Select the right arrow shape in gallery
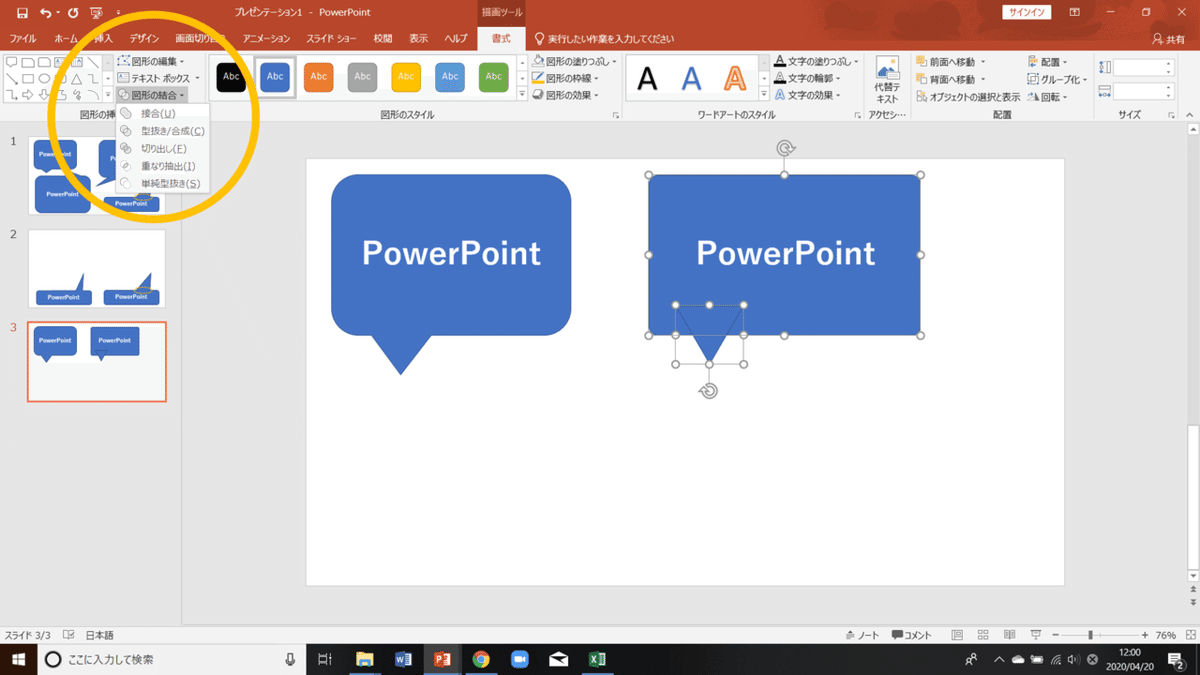Image resolution: width=1200 pixels, height=675 pixels. [28, 96]
